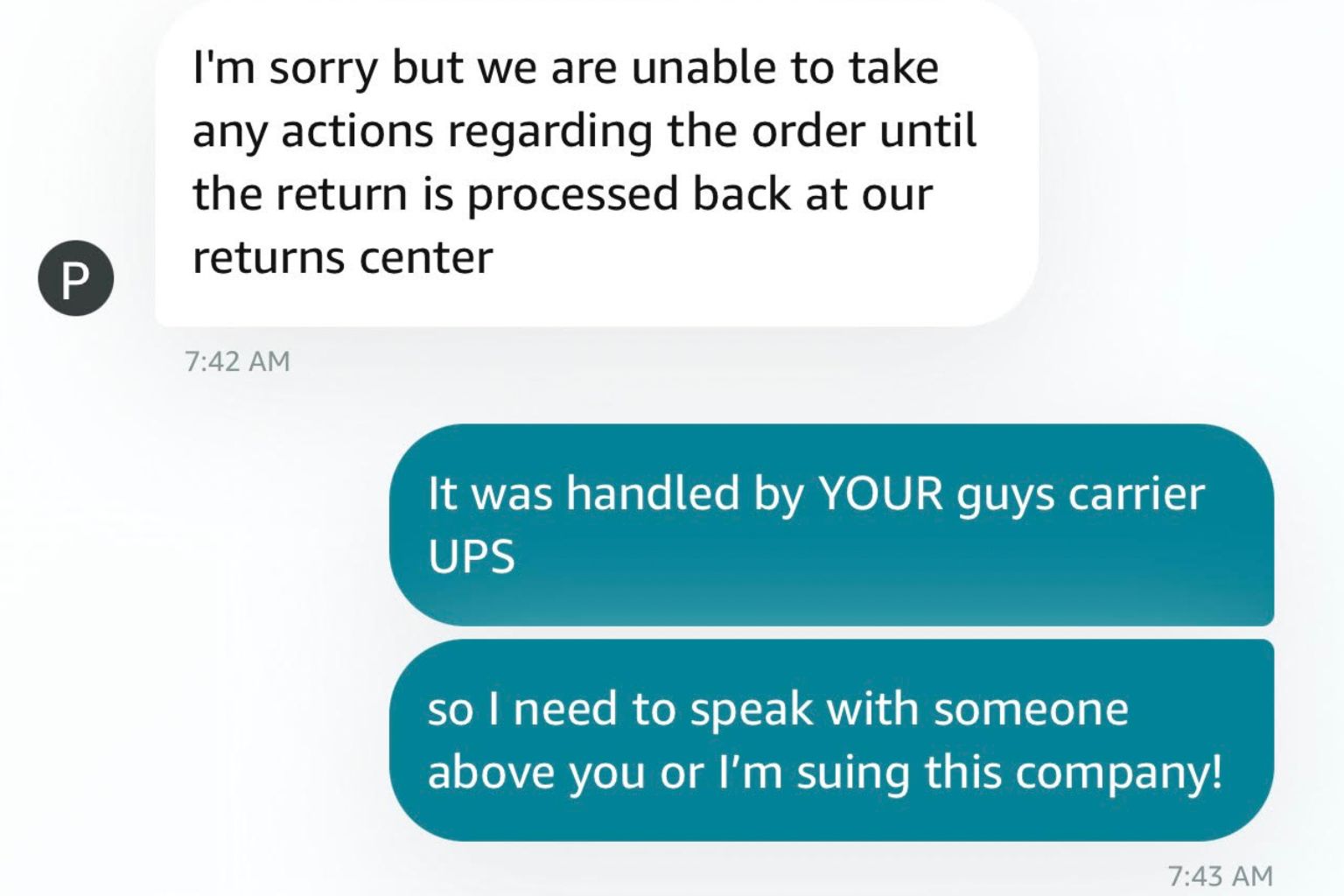Click the agent icon beside the returns message
This screenshot has height=896, width=1344.
(76, 276)
